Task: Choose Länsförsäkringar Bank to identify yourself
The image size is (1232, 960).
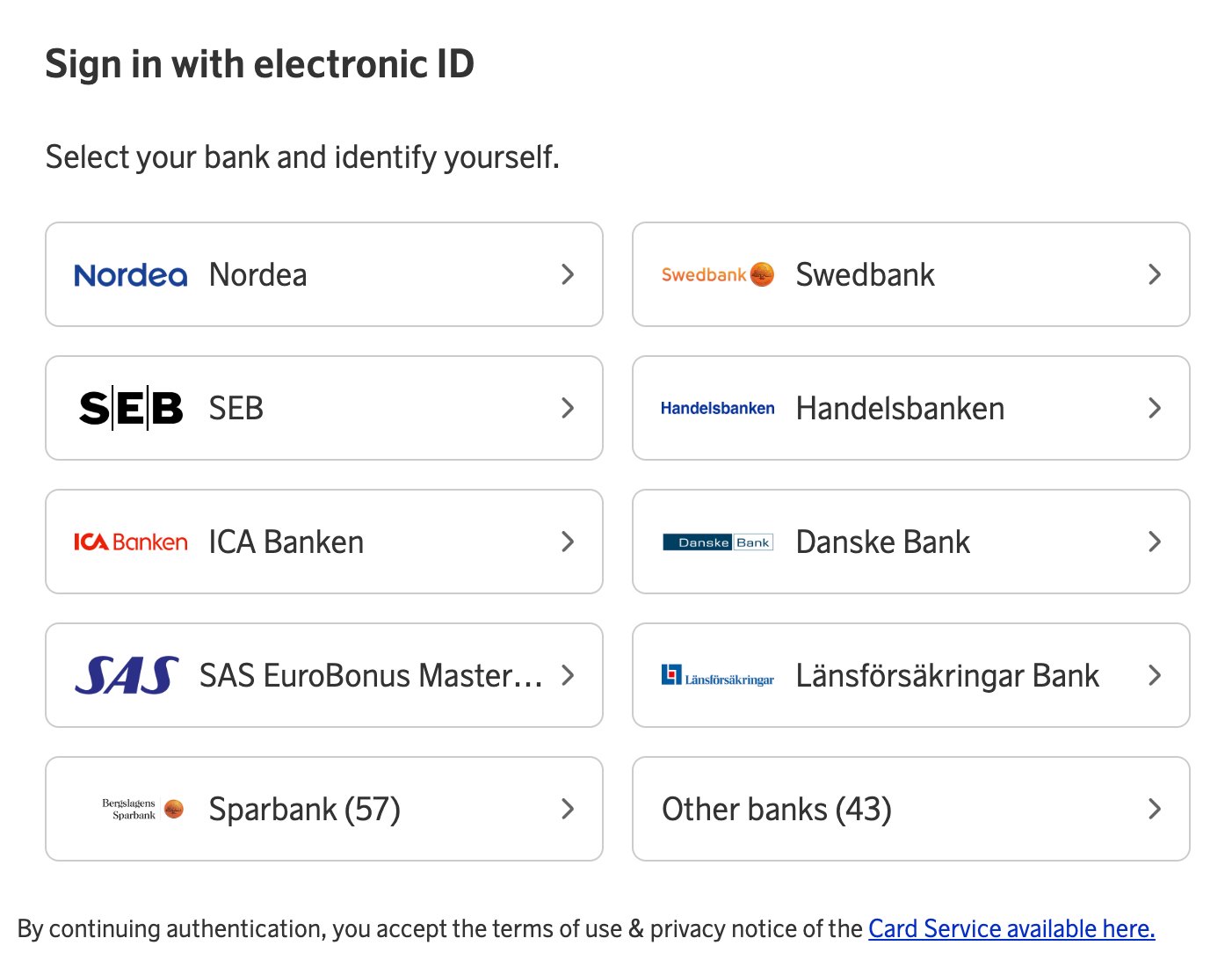Action: tap(910, 675)
